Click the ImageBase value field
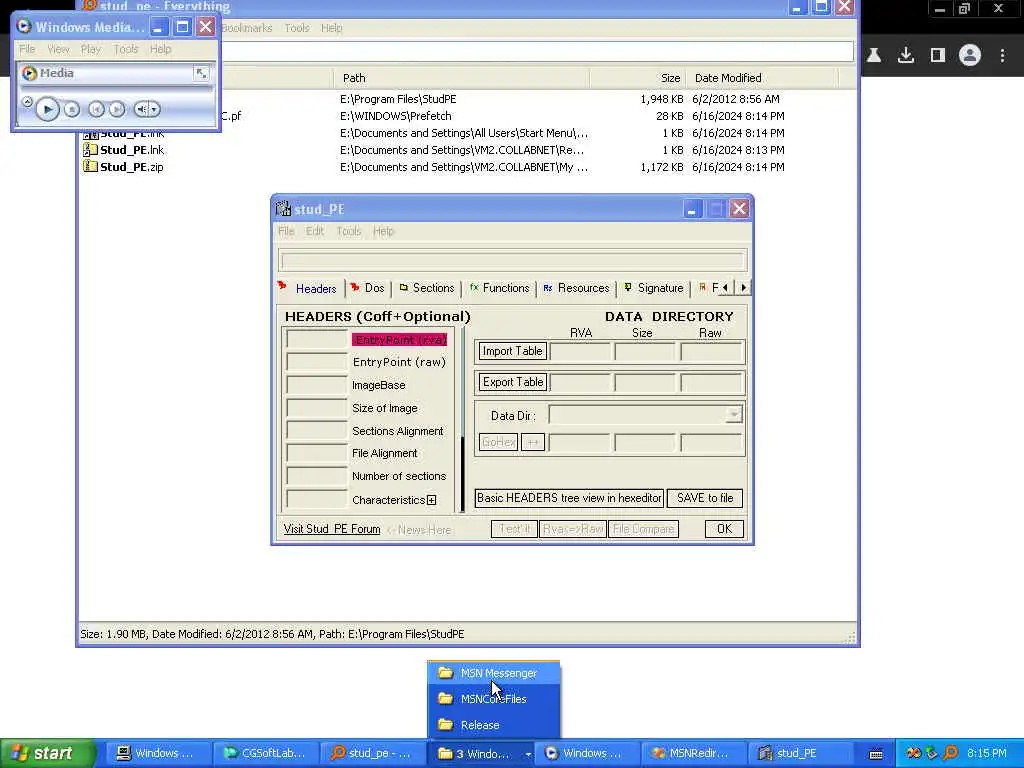Image resolution: width=1024 pixels, height=768 pixels. 317,385
